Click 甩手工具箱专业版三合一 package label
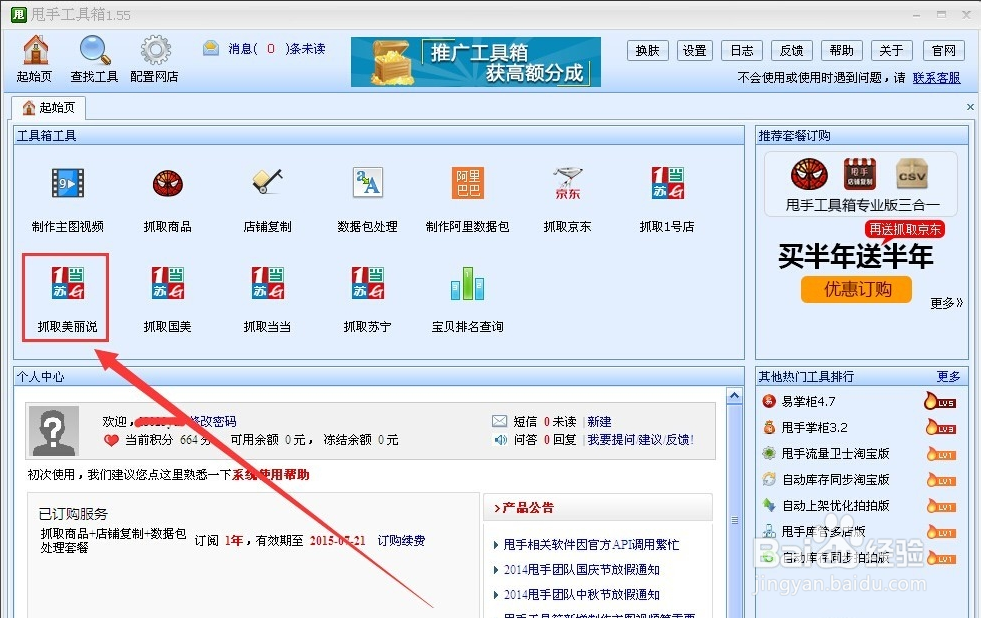 (x=863, y=205)
